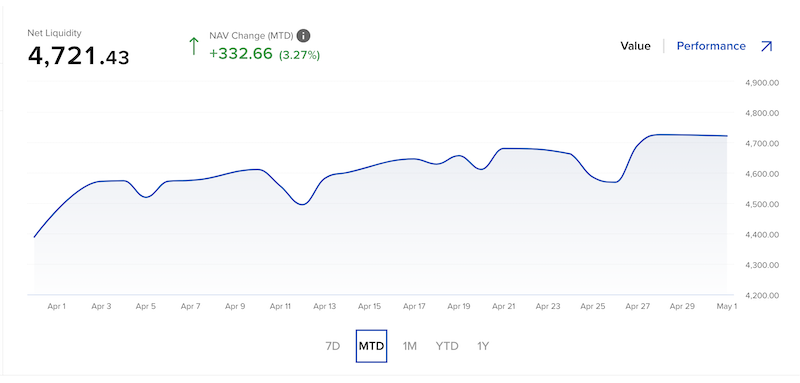Click the Apr 5 date label
Screen dimensions: 800x383
pos(146,307)
